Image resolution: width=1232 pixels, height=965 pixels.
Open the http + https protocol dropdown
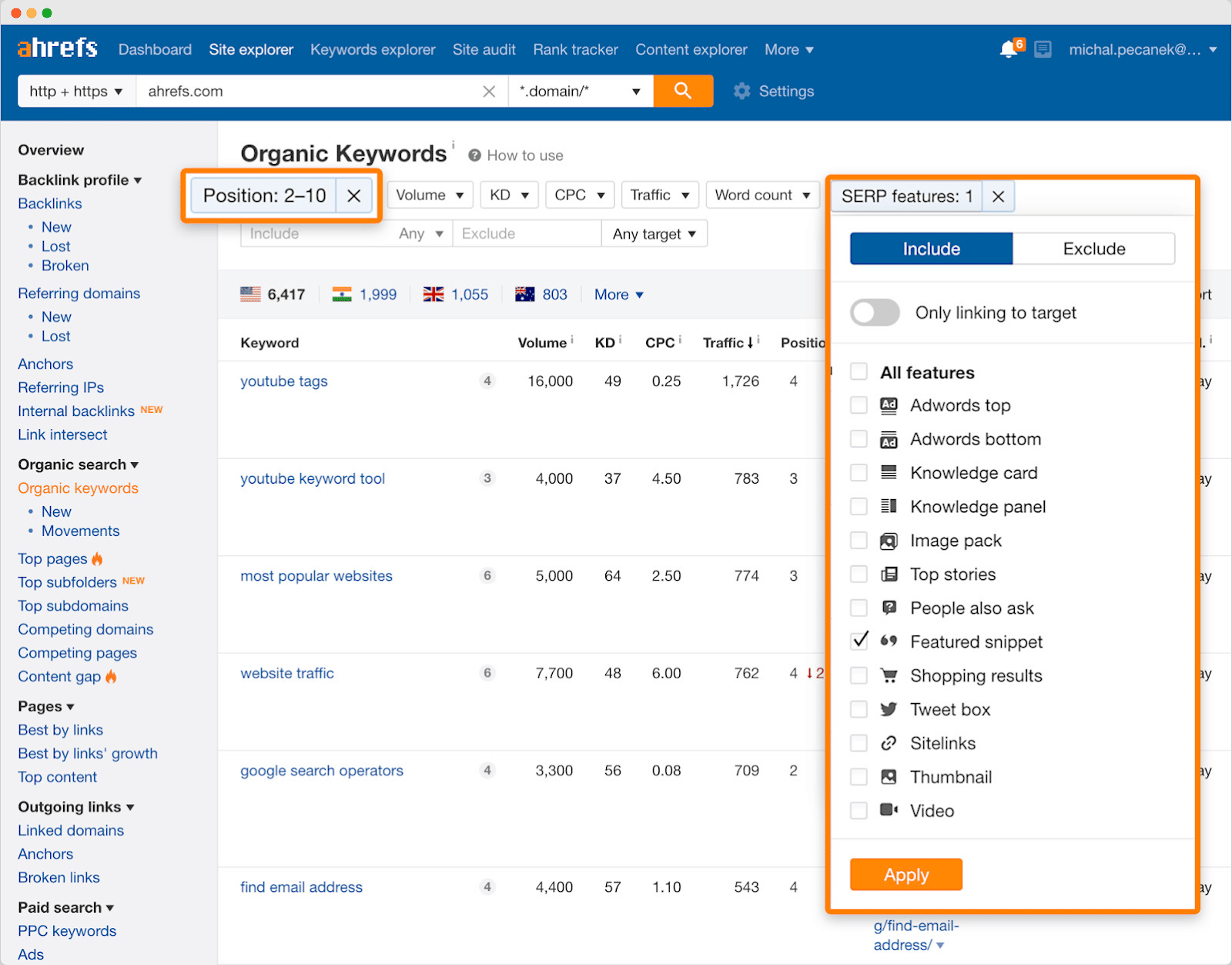click(x=76, y=91)
